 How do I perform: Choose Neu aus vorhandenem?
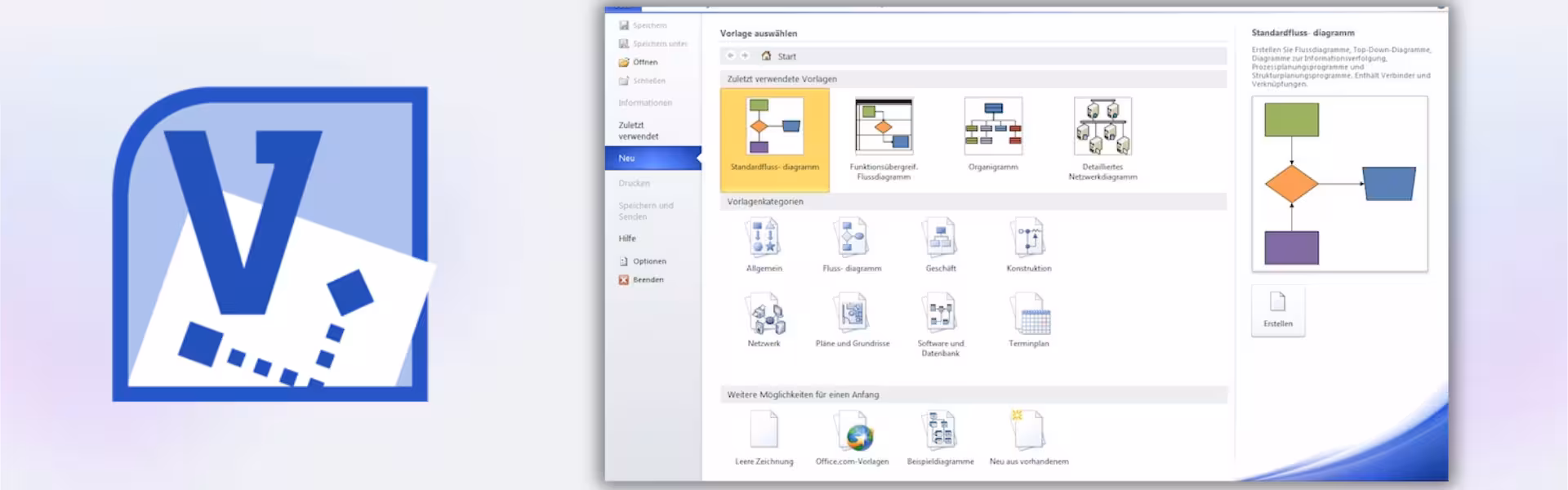coord(1029,439)
